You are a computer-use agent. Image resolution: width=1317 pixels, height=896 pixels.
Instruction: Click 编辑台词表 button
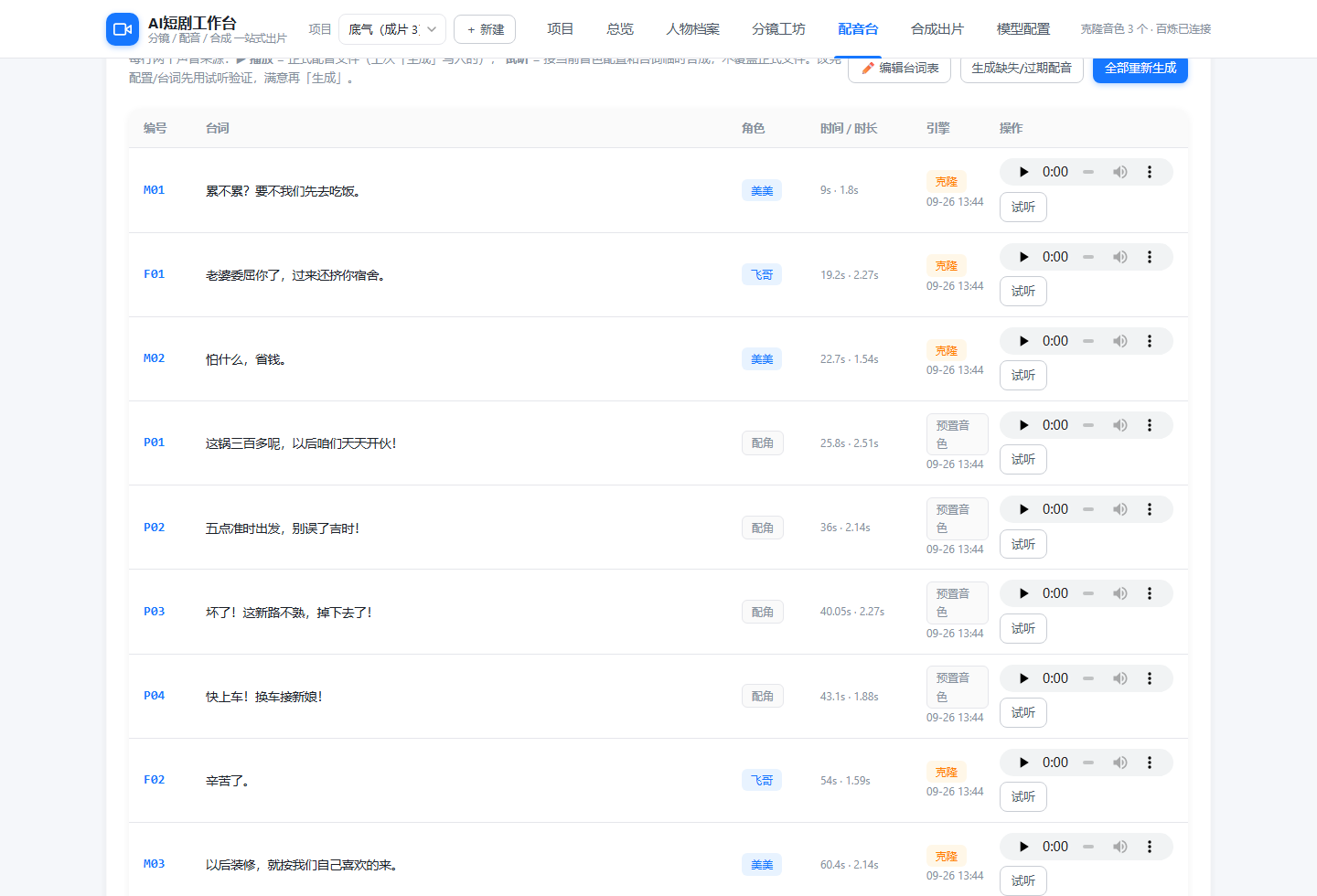[x=900, y=69]
